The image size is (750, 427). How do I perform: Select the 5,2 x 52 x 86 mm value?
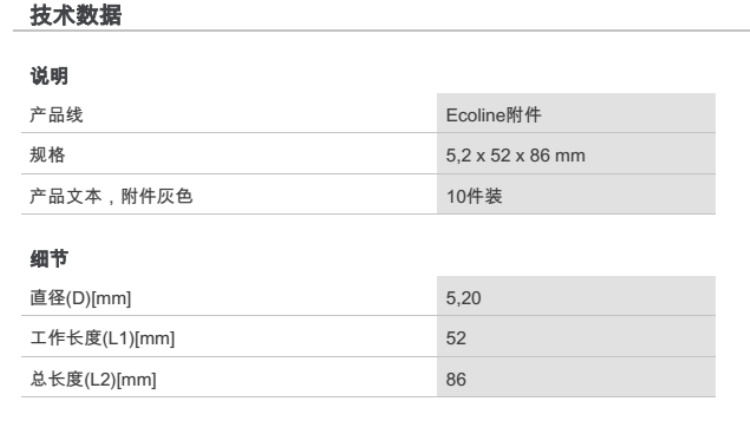point(515,156)
